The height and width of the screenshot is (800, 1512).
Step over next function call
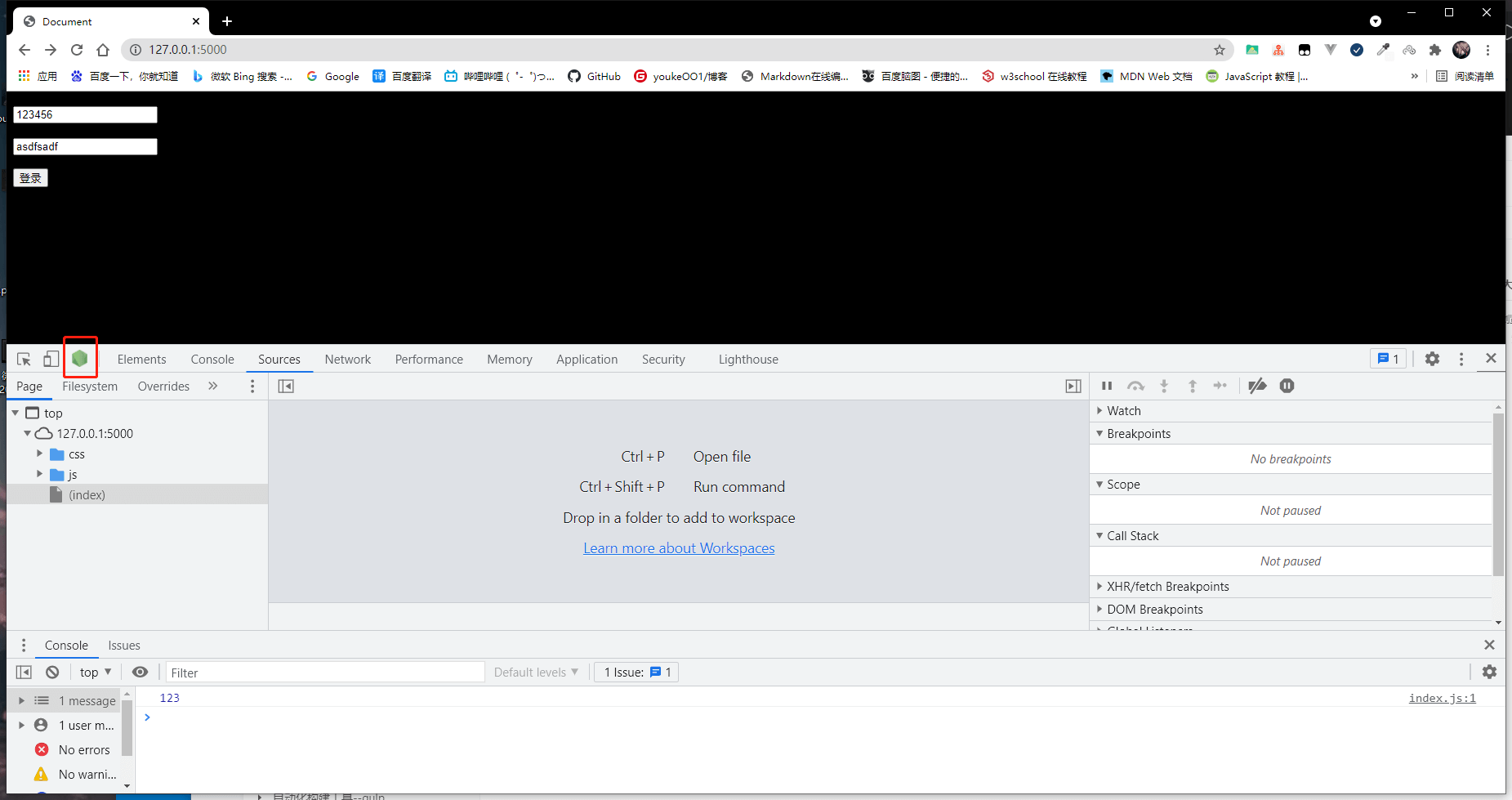pos(1135,386)
